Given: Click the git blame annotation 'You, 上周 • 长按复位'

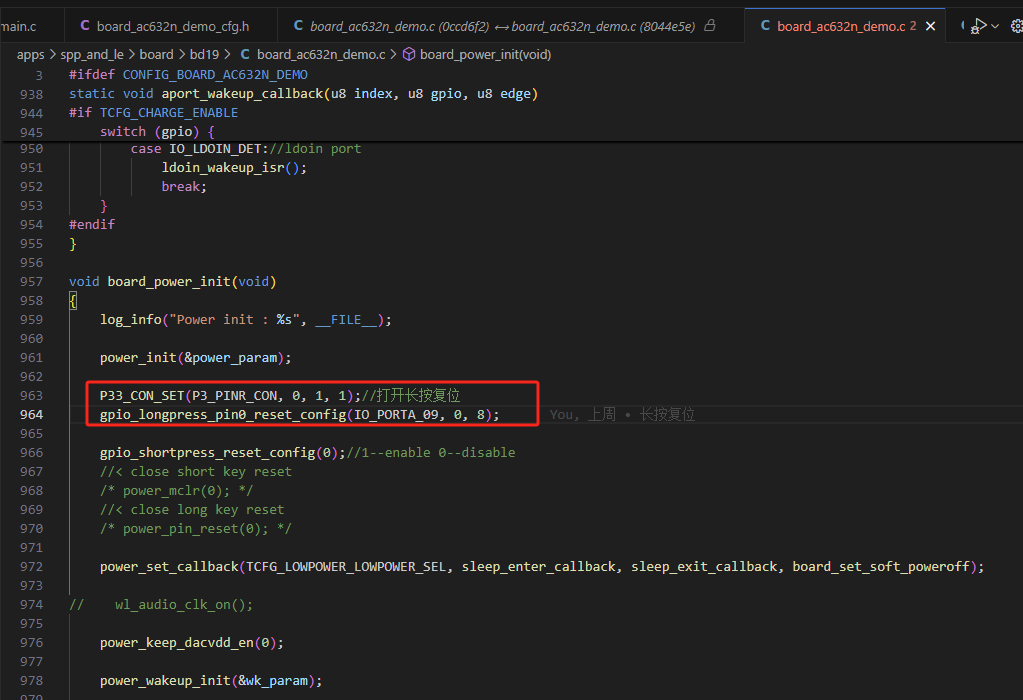Looking at the screenshot, I should [x=622, y=414].
